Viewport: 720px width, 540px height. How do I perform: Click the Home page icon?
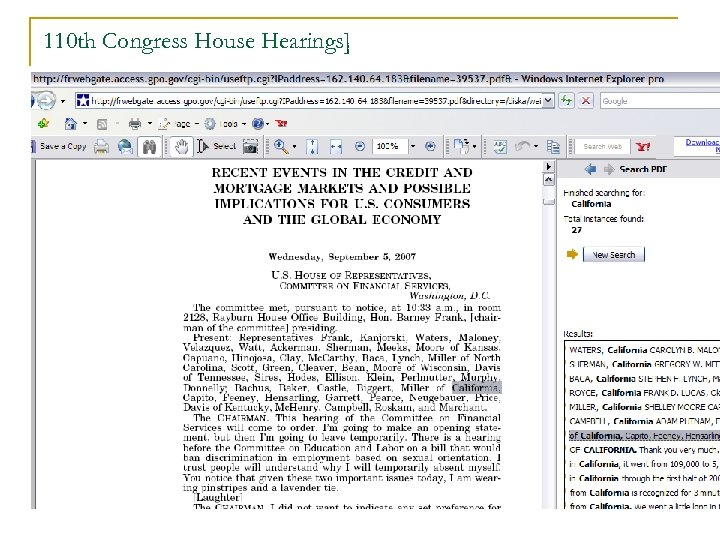70,123
